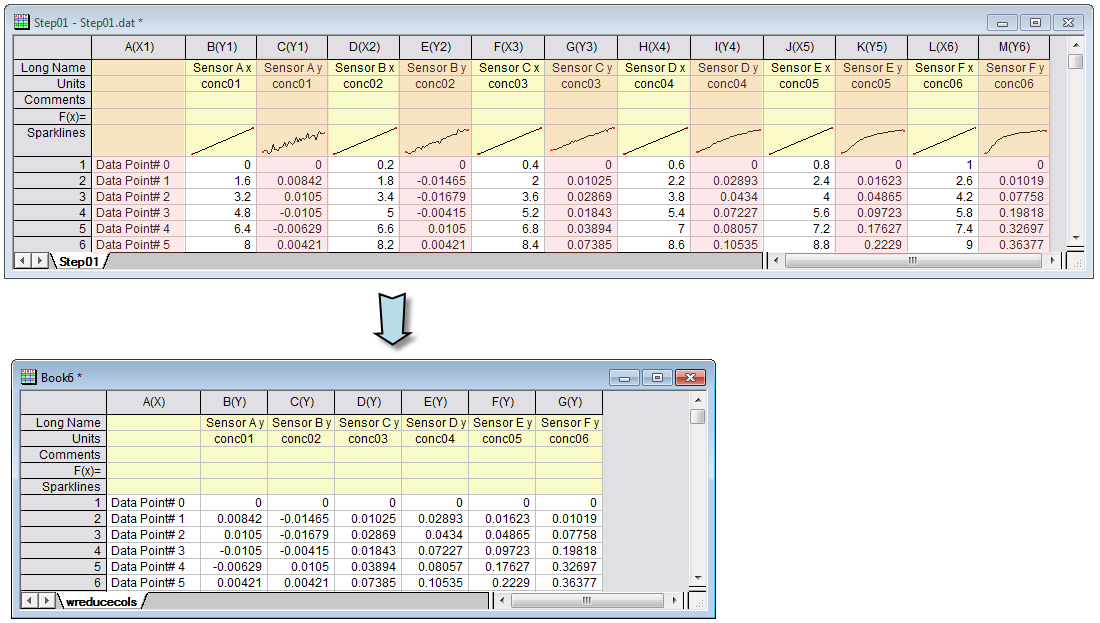Click scroll down arrow in Book6 window
1100x623 pixels.
[x=697, y=578]
